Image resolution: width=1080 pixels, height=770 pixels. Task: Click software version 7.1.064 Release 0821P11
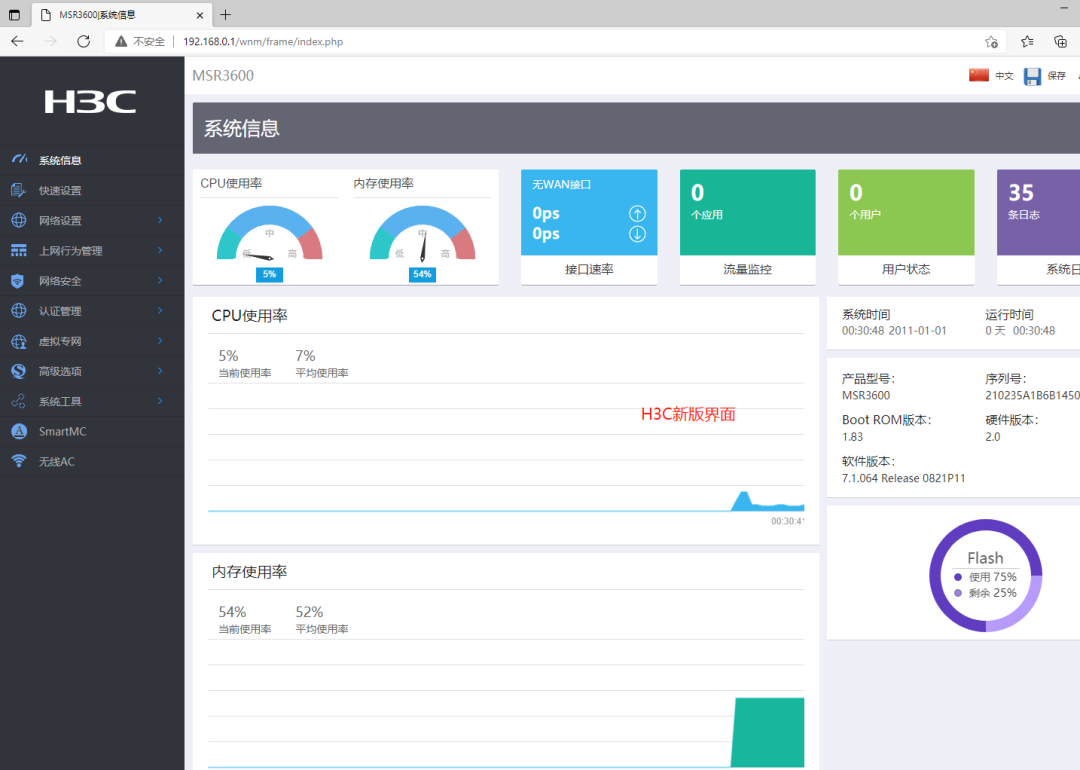pos(903,478)
